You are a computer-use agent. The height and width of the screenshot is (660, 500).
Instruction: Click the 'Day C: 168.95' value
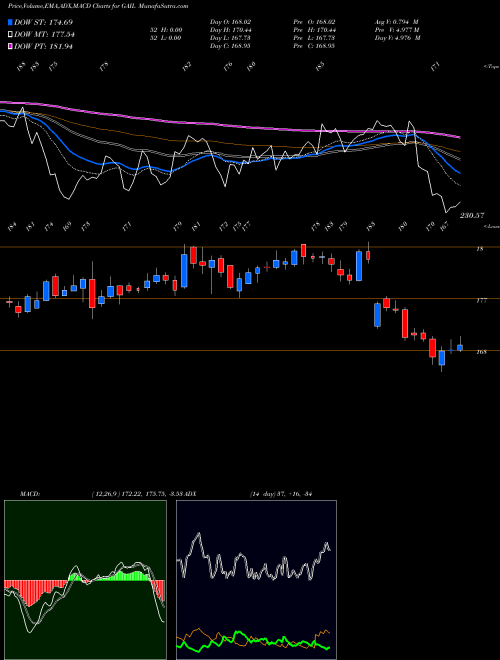[230, 46]
